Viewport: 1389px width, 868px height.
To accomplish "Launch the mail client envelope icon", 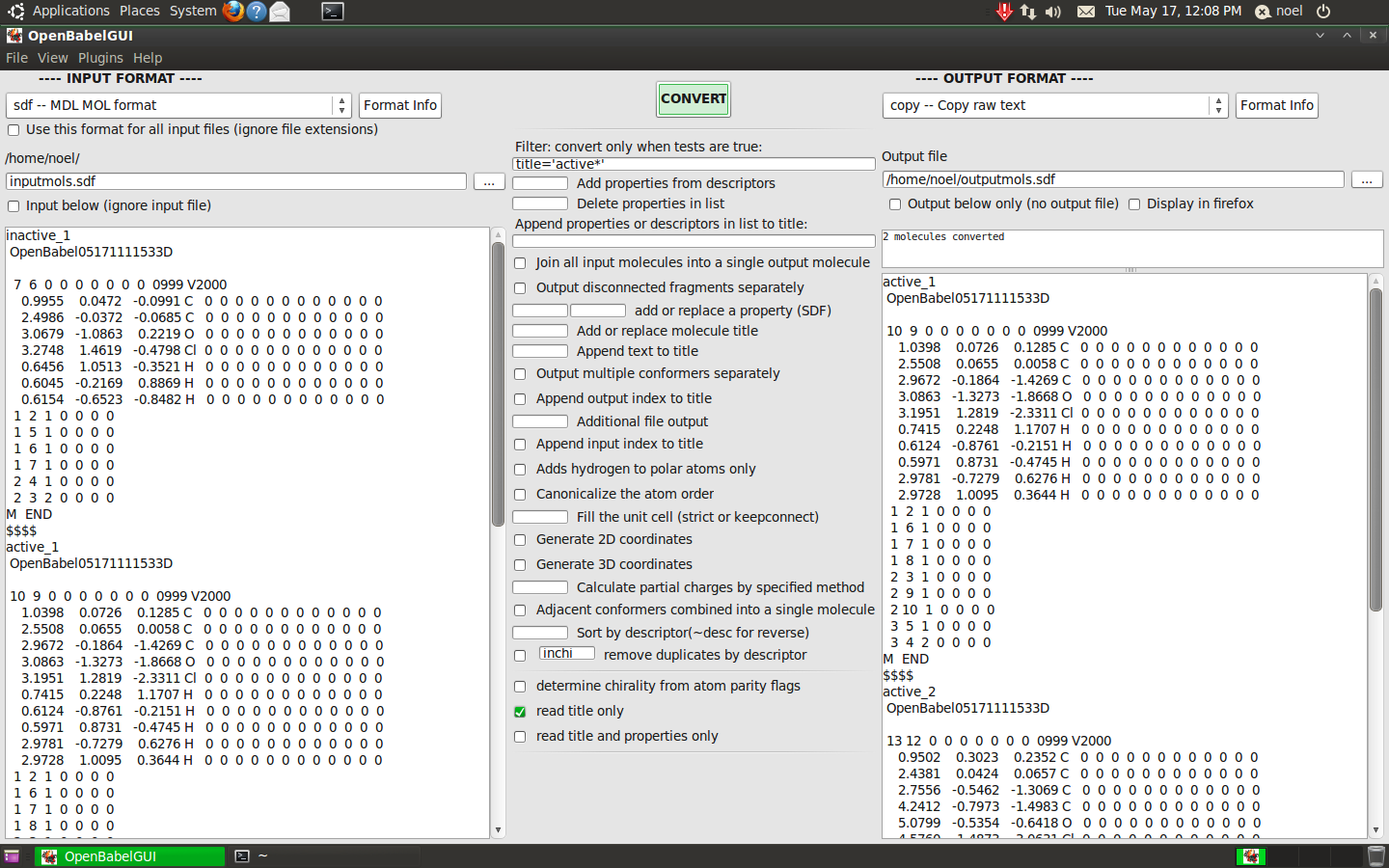I will coord(280,11).
